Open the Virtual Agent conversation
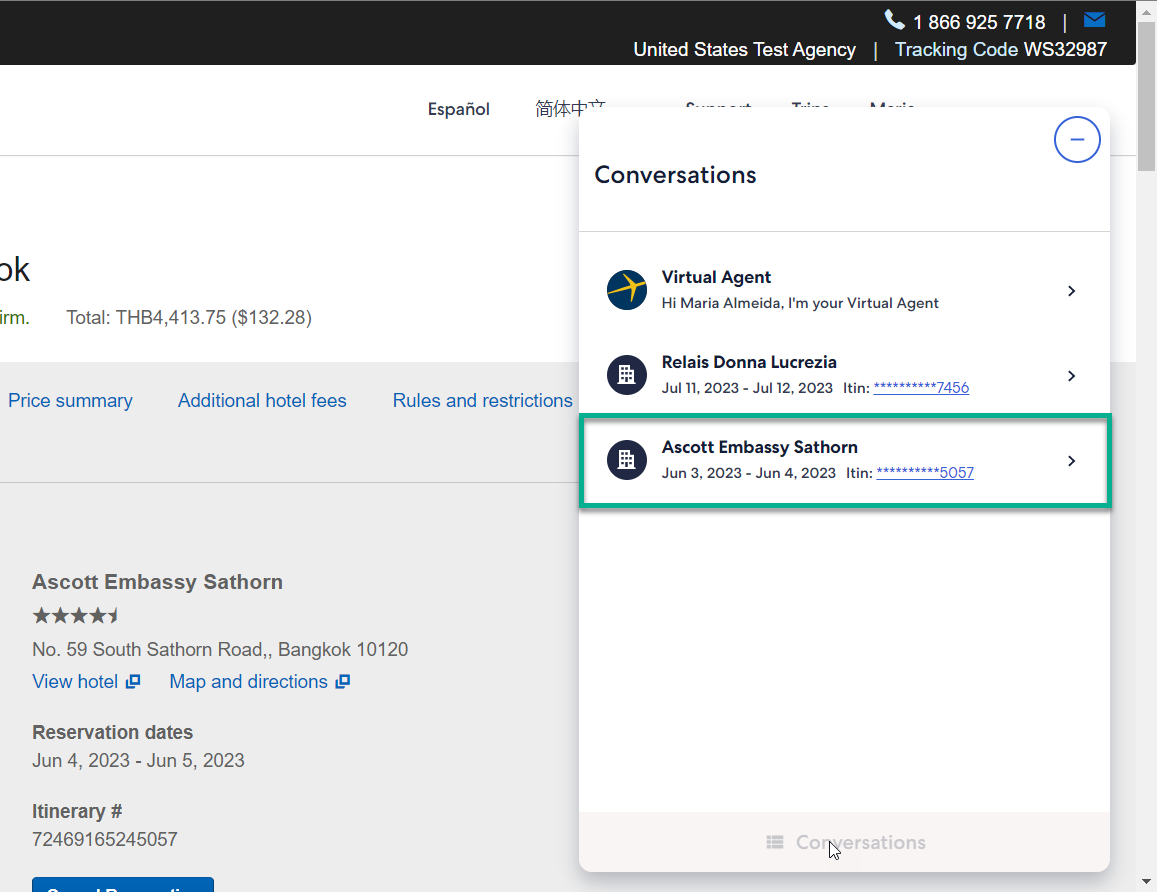This screenshot has width=1157, height=892. click(844, 290)
